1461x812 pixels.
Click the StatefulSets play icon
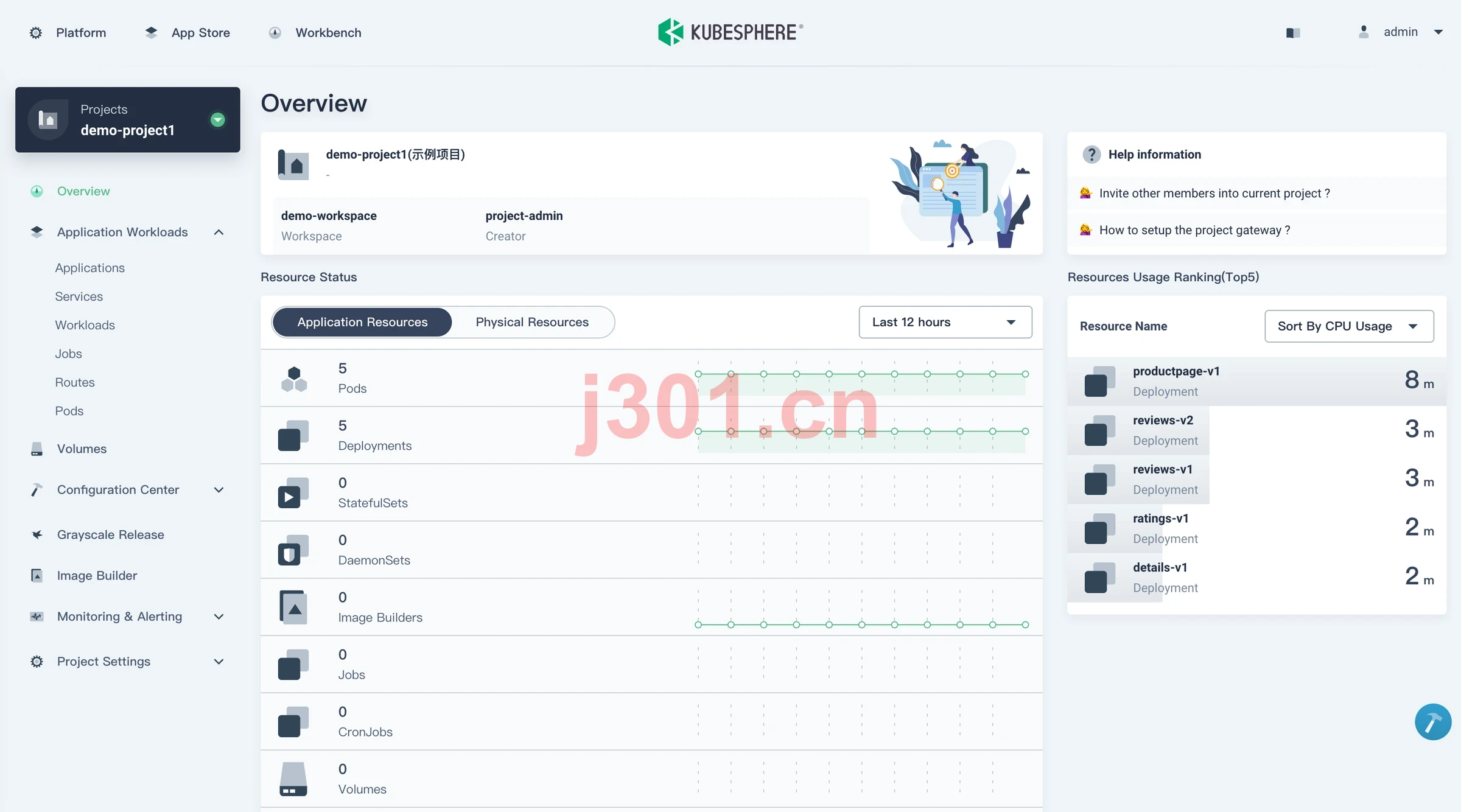point(293,493)
